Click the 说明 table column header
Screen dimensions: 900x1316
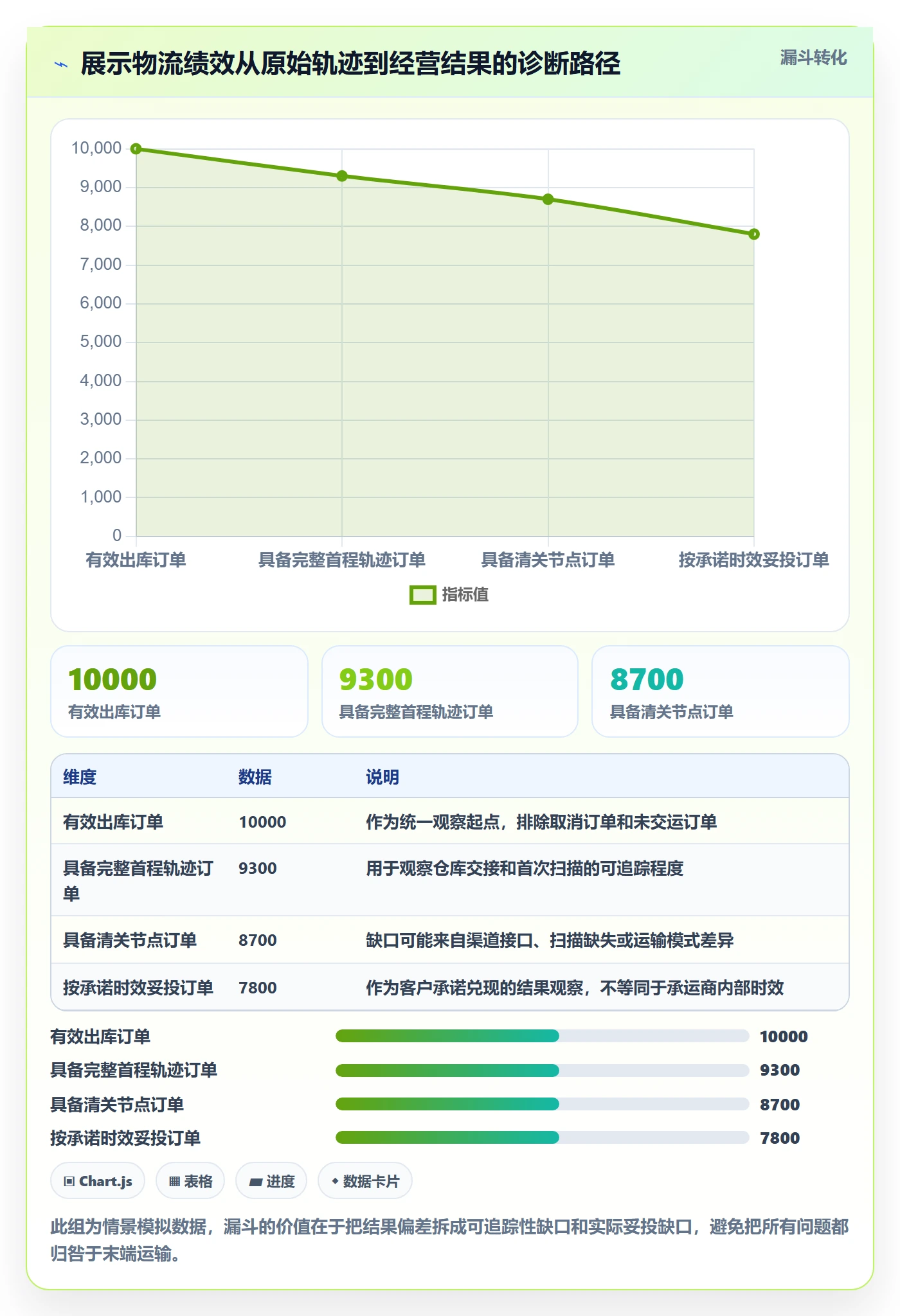click(x=382, y=777)
